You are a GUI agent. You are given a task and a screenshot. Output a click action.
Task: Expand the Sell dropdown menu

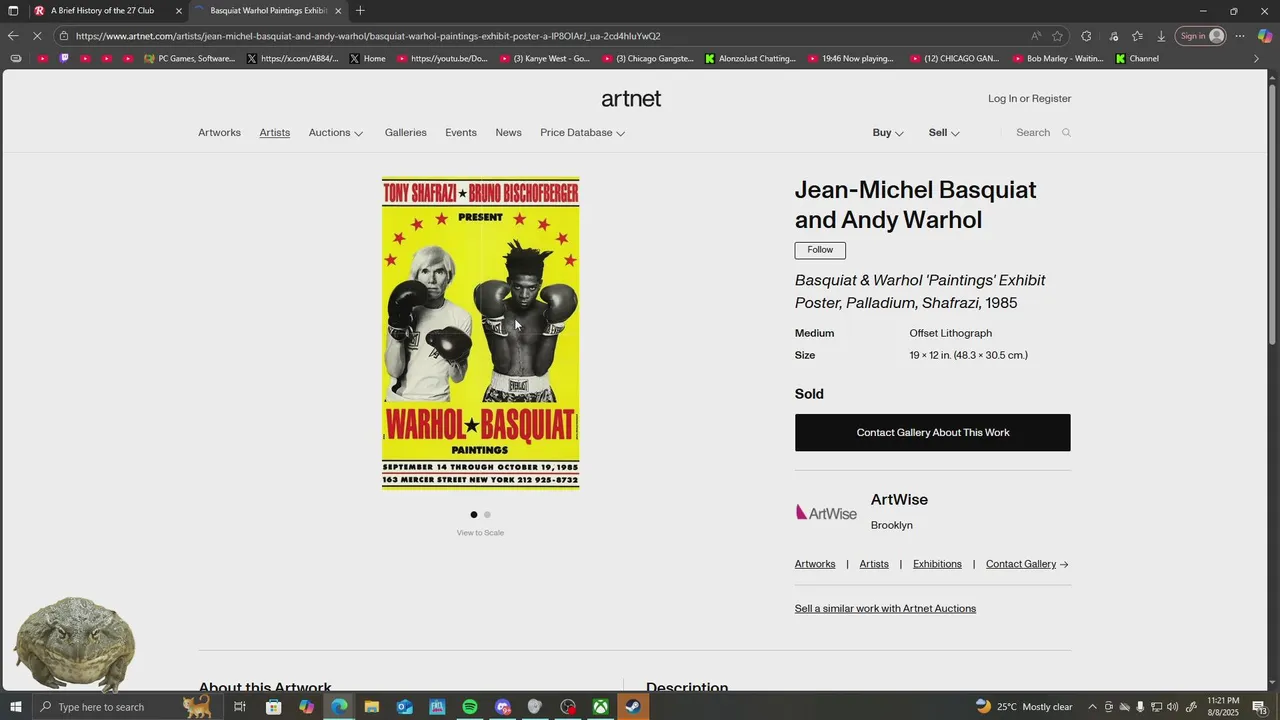[944, 133]
